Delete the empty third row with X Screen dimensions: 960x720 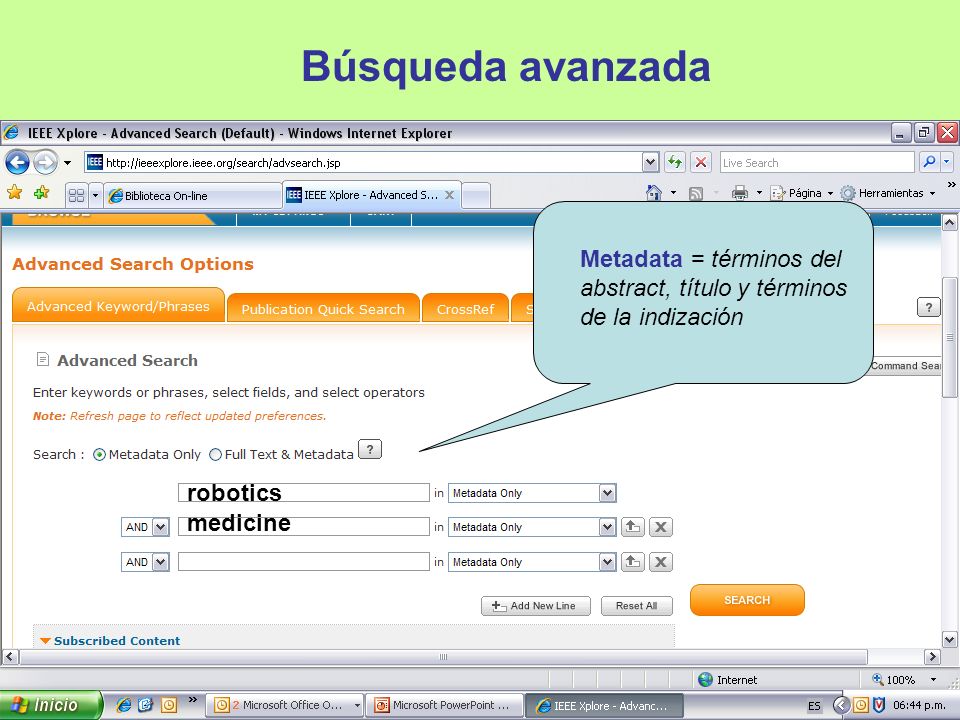pyautogui.click(x=661, y=561)
